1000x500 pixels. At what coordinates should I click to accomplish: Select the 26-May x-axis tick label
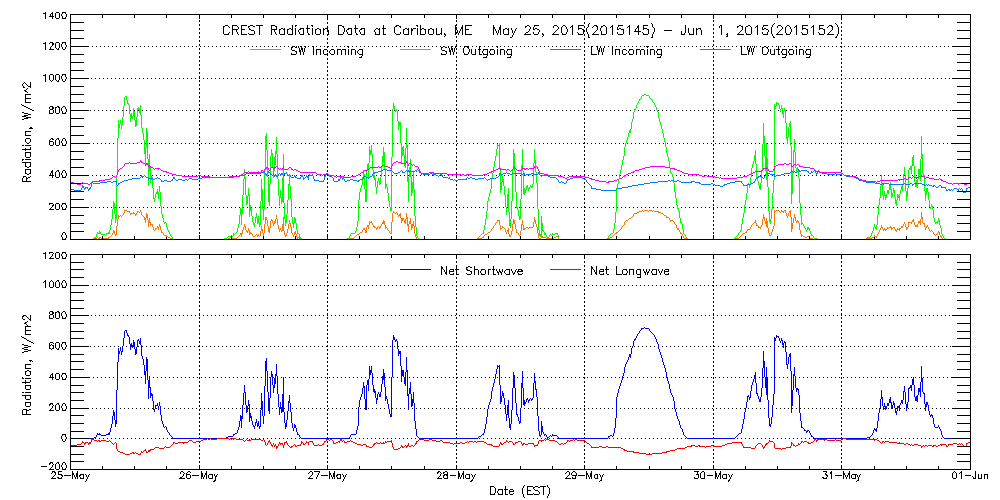(200, 476)
